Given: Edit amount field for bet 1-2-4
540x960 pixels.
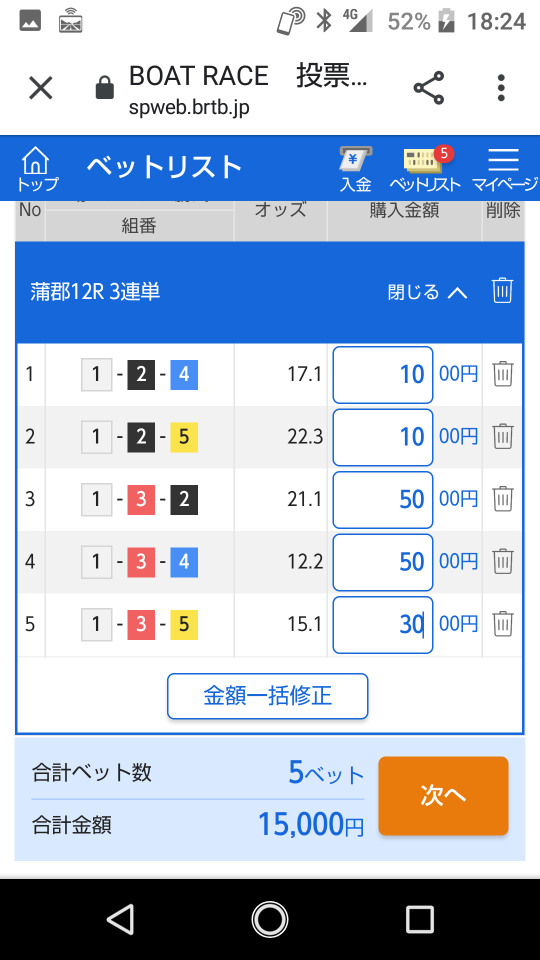Looking at the screenshot, I should tap(383, 375).
